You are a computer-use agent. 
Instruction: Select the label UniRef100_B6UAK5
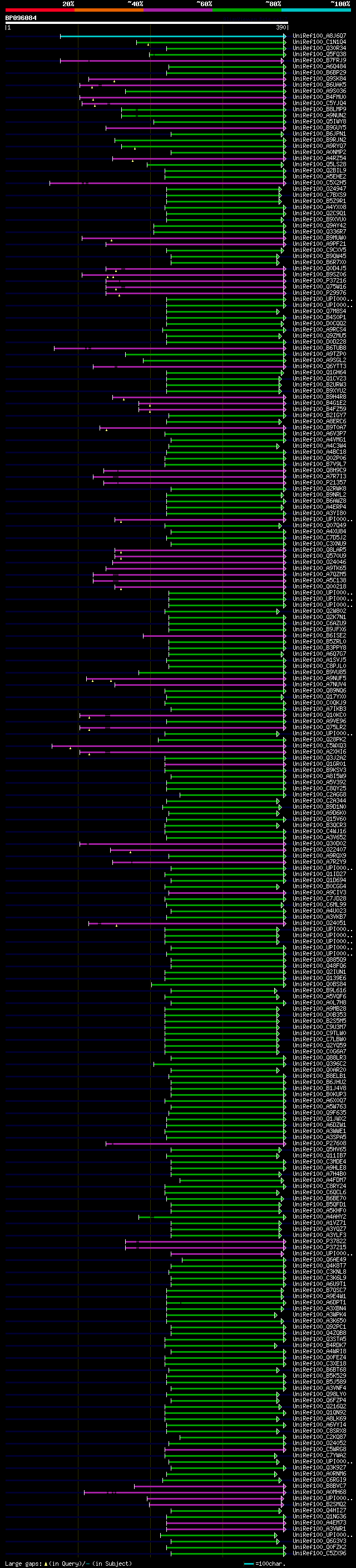pyautogui.click(x=319, y=85)
